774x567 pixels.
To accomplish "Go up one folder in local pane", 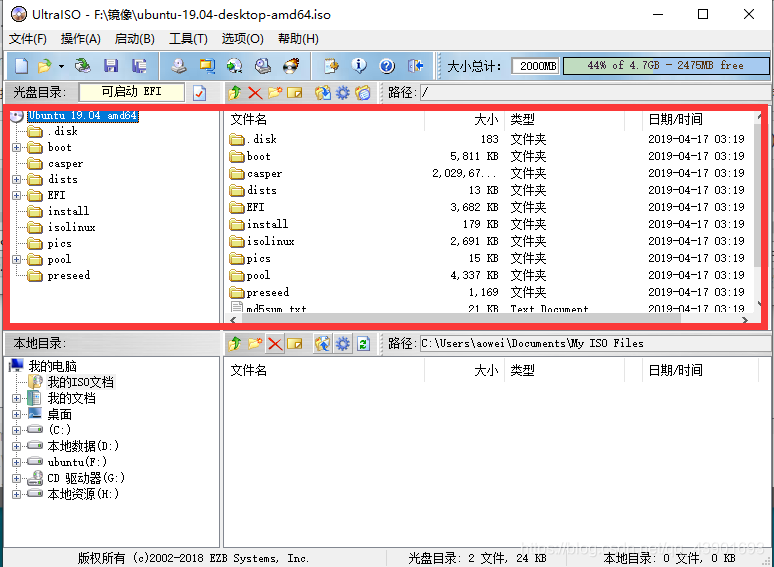I will point(235,343).
